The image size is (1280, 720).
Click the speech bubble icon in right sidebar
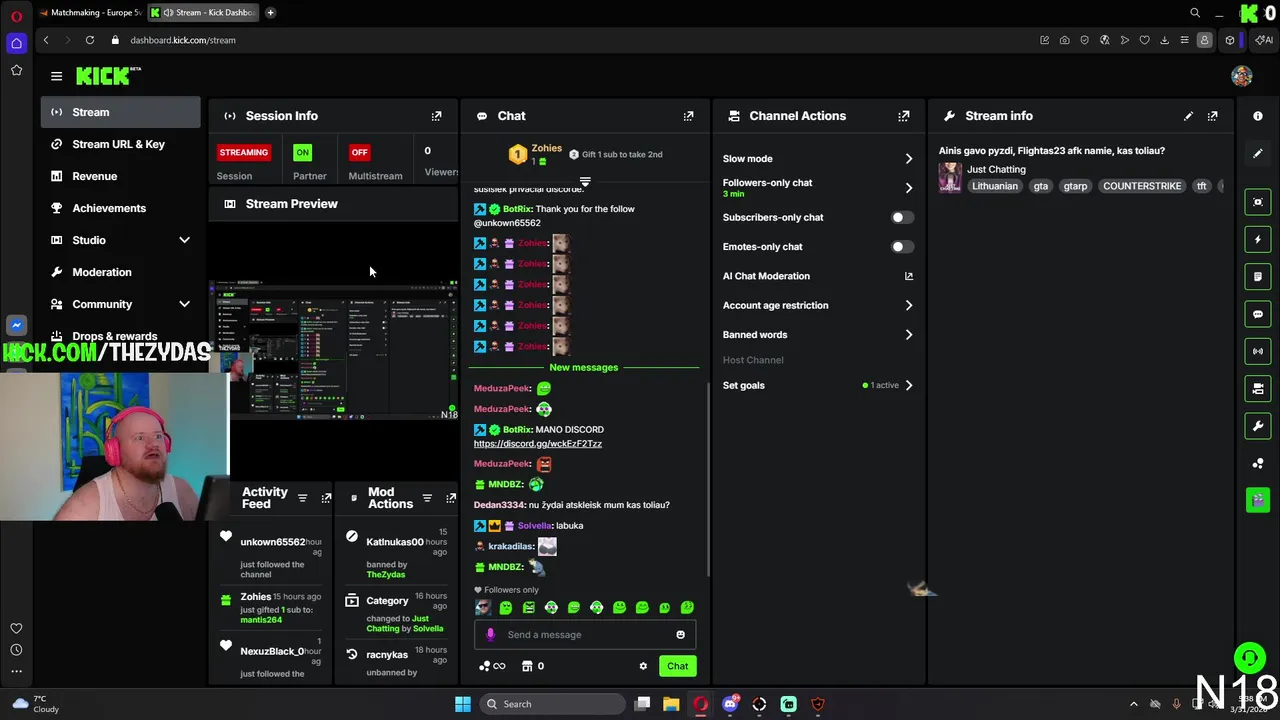[x=1258, y=314]
